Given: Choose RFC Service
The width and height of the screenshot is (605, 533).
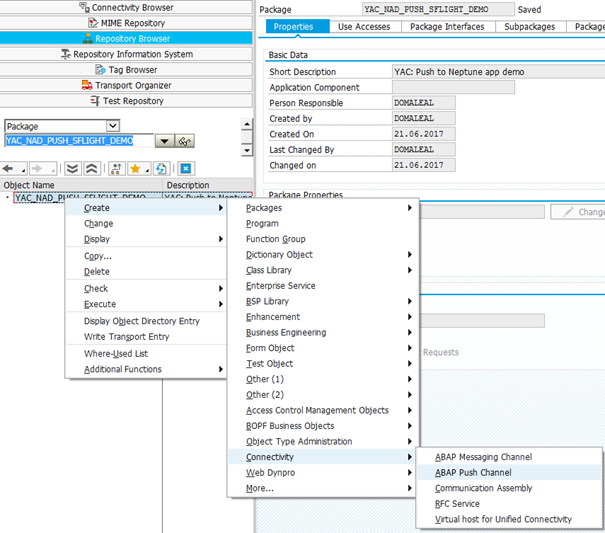Looking at the screenshot, I should 509,504.
